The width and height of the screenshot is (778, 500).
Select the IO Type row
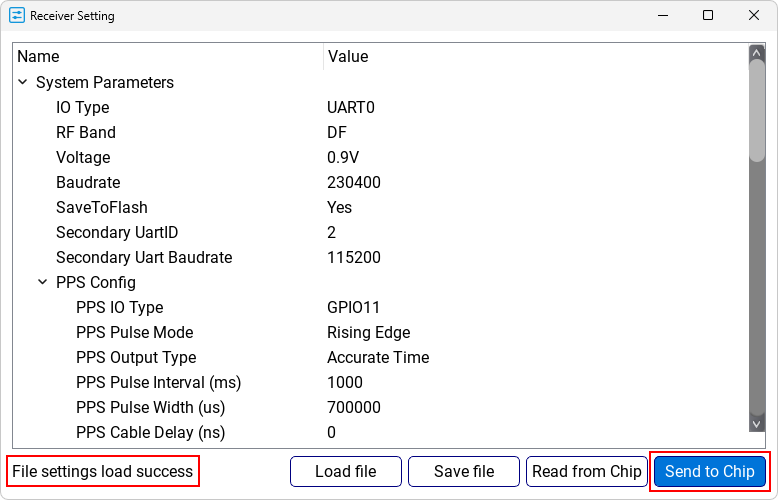pos(83,108)
